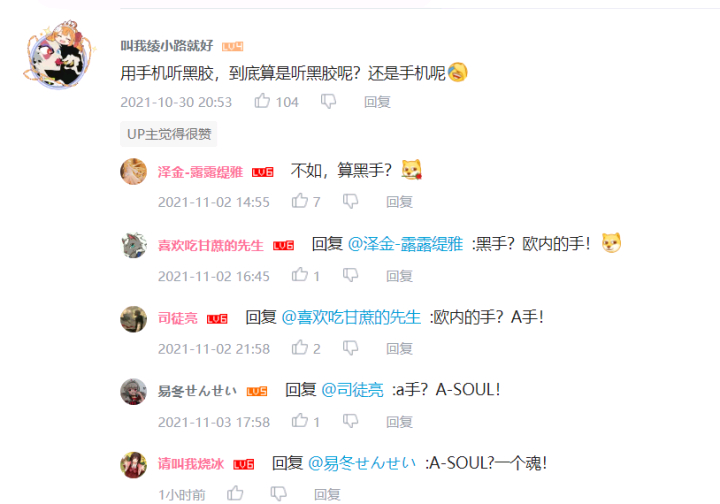Screen dimensions: 720x504
Task: Like the main comment with 104 likes
Action: click(262, 101)
